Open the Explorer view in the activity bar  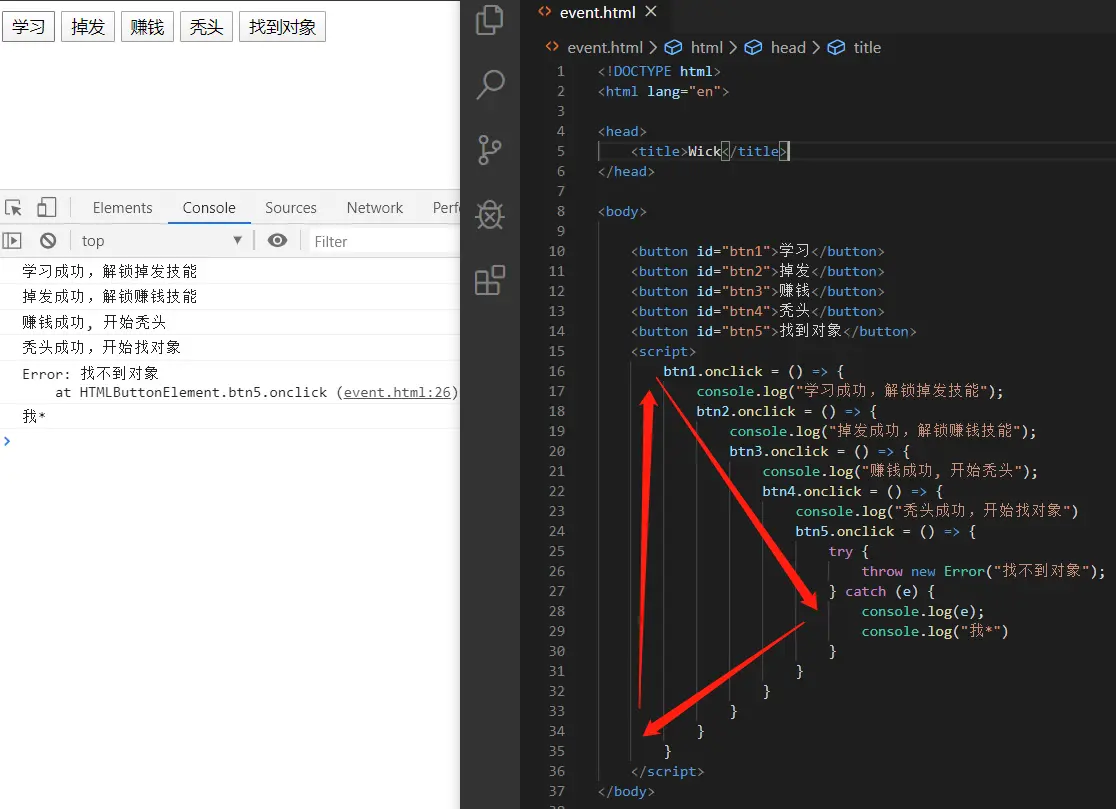pyautogui.click(x=490, y=19)
